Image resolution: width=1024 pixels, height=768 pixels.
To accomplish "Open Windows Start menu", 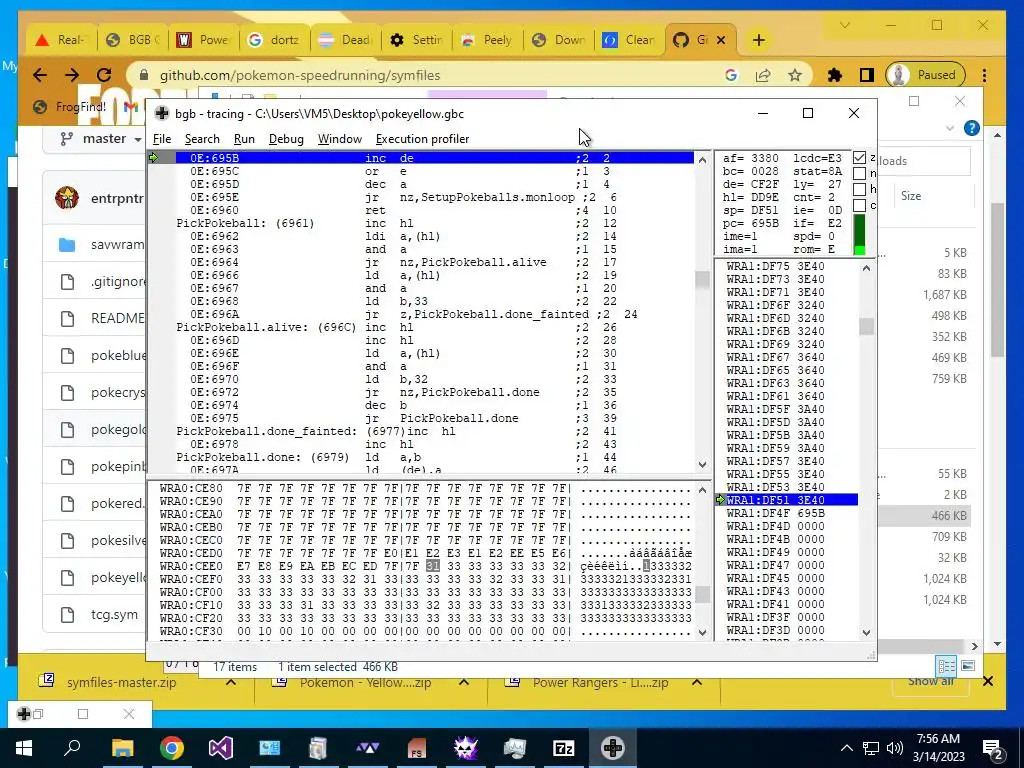I will (24, 748).
